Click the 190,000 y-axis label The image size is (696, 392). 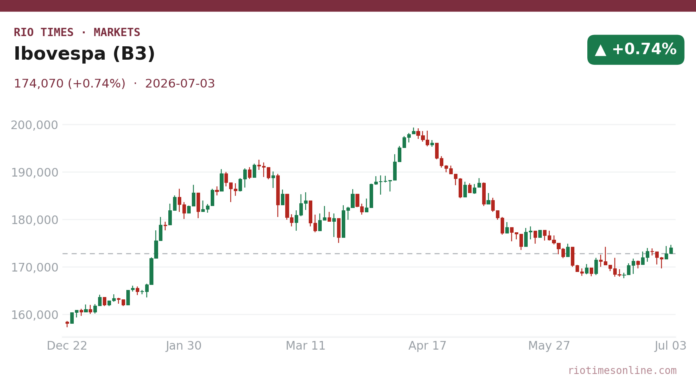[35, 172]
